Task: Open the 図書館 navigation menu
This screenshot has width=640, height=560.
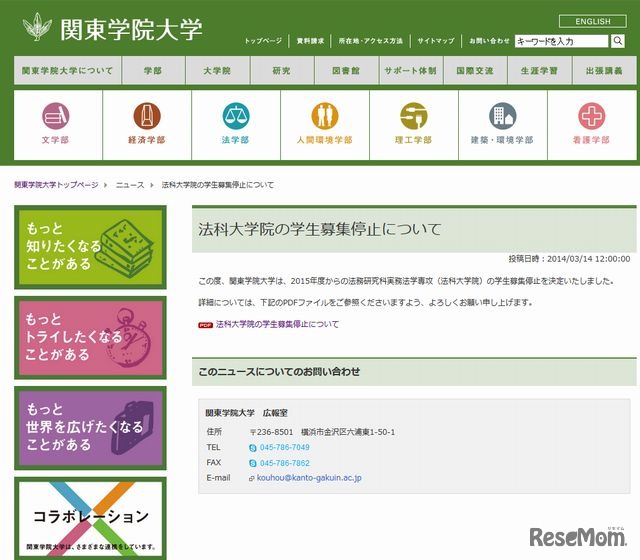Action: pyautogui.click(x=346, y=70)
